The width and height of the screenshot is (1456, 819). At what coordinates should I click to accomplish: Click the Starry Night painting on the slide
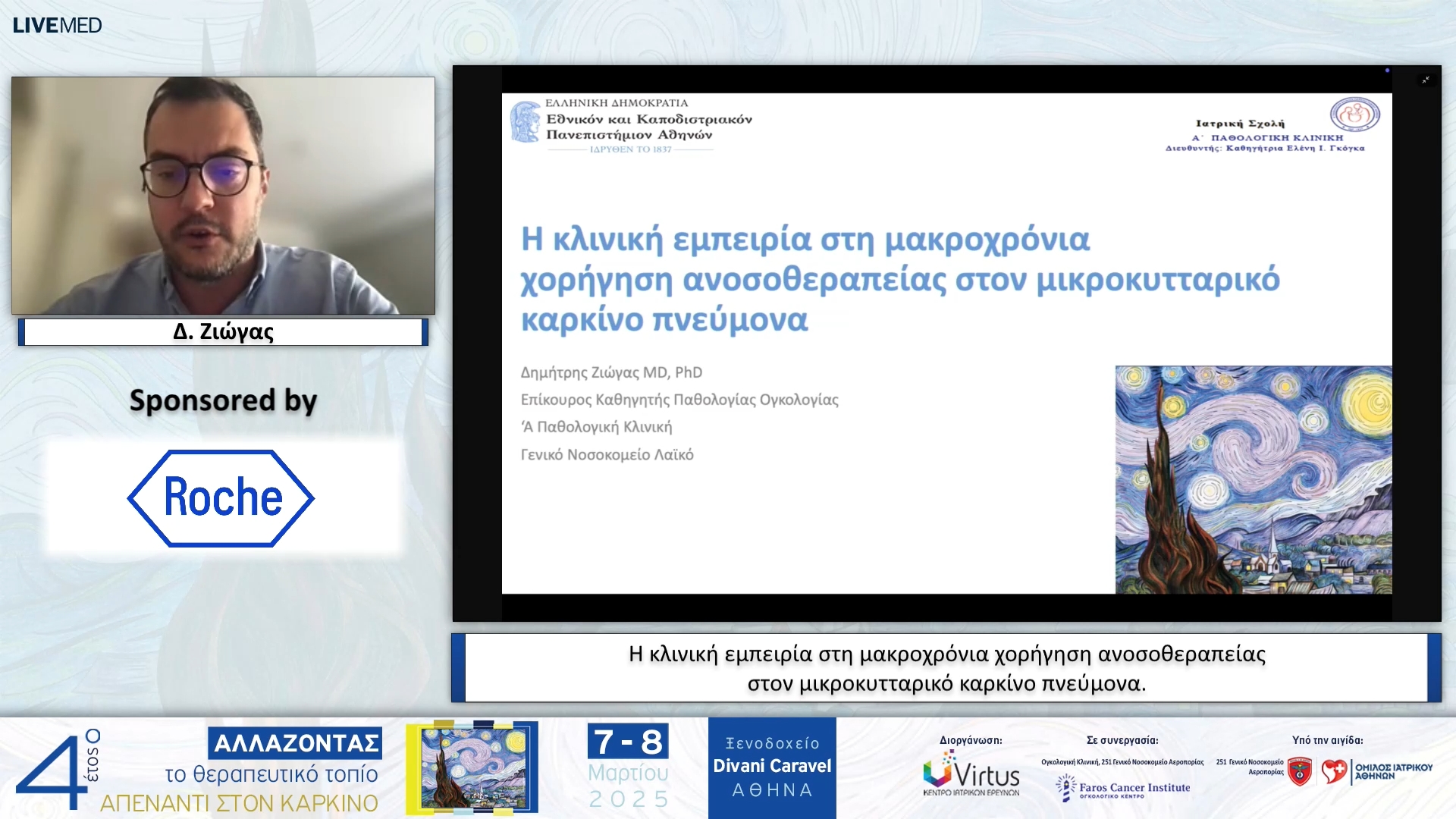1253,479
